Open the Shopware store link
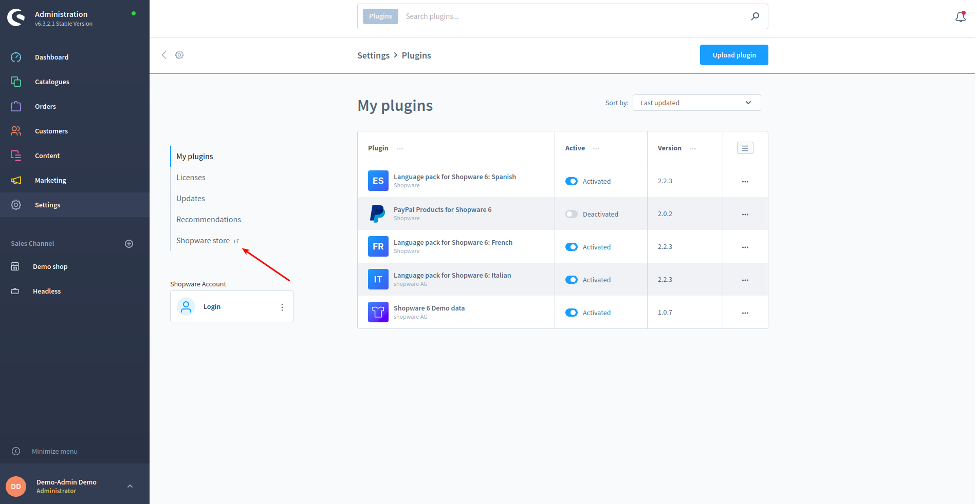The image size is (977, 504). (x=204, y=240)
